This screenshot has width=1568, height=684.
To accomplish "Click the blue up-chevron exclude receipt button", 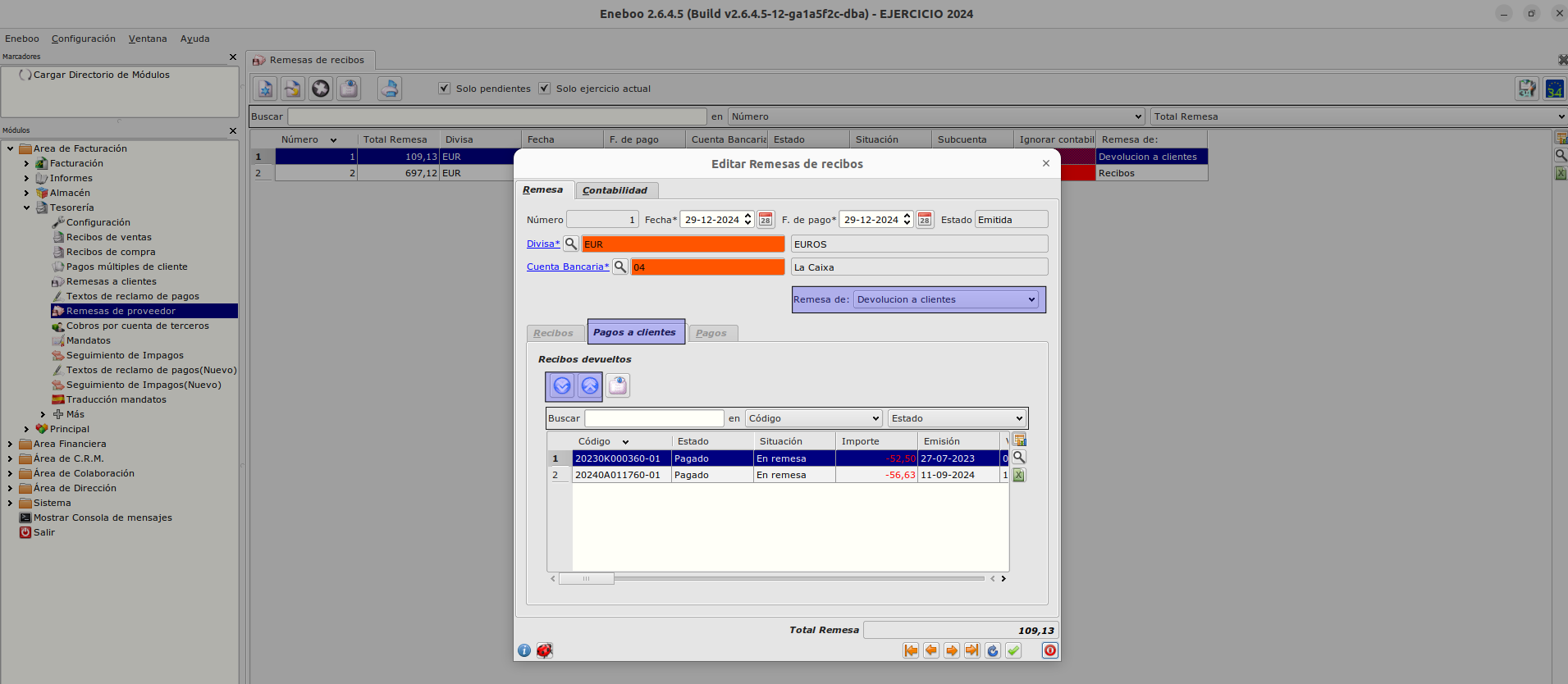I will [590, 385].
